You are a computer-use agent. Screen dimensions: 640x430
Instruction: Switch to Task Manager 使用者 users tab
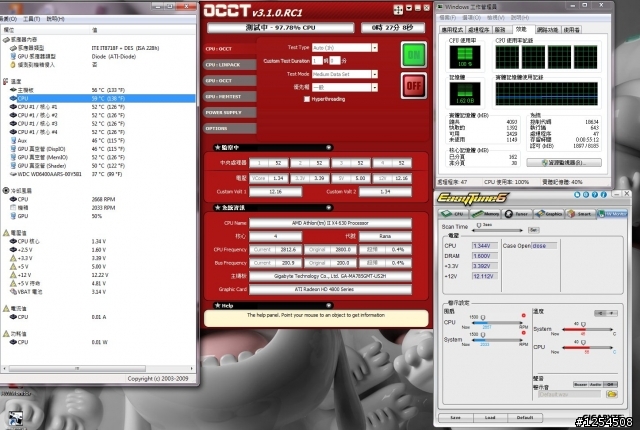[x=571, y=30]
